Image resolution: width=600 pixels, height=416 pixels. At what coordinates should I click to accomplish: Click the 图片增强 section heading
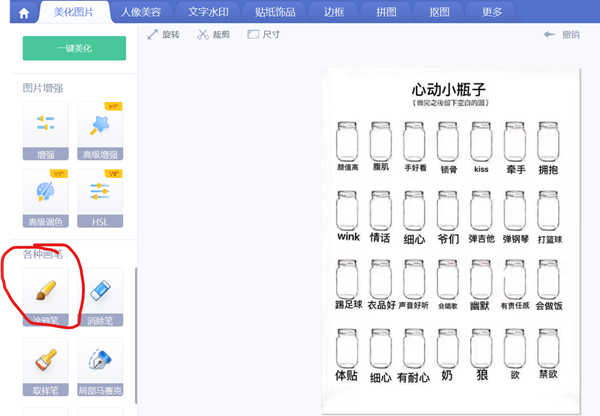click(x=43, y=88)
